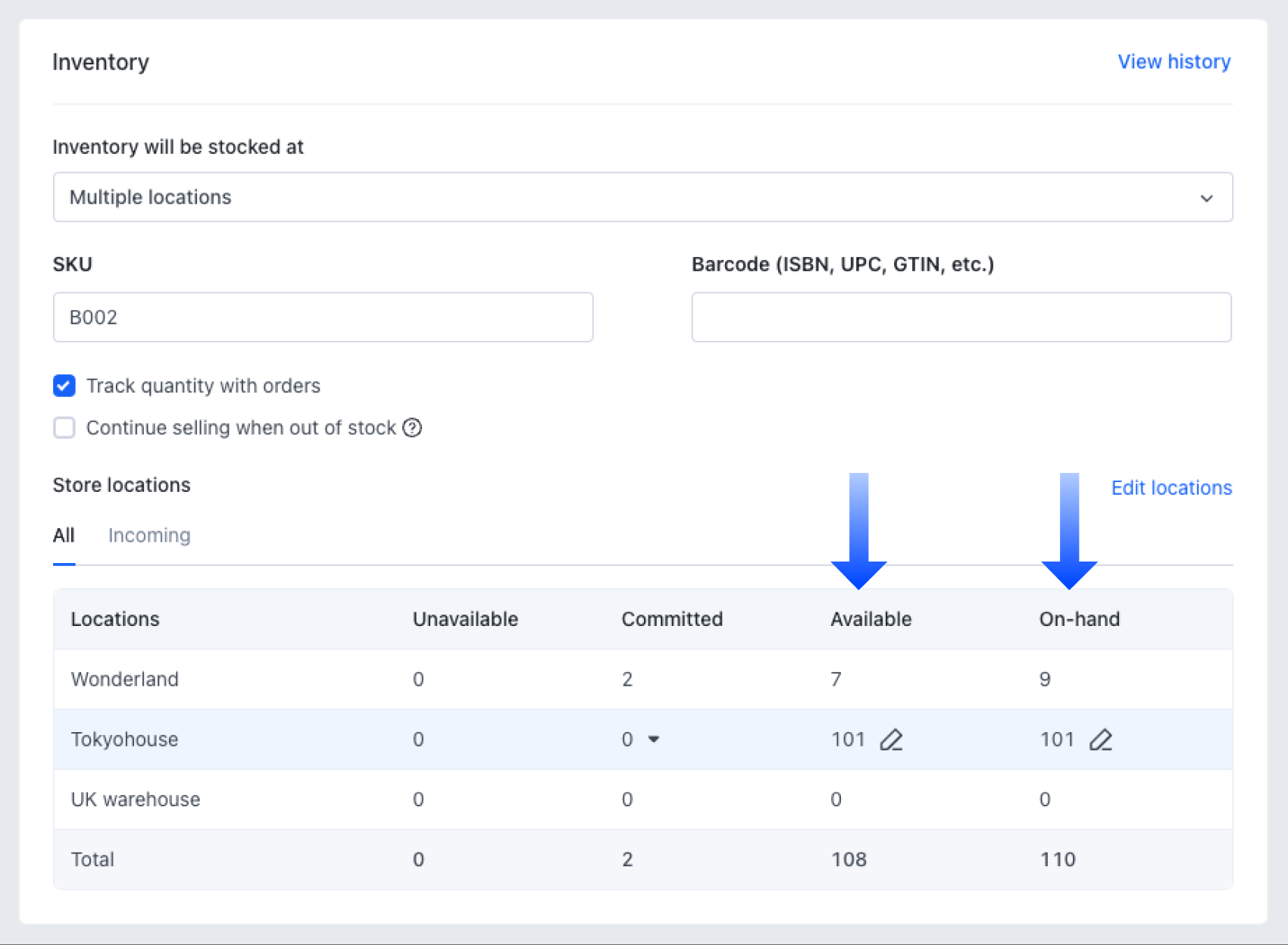1288x945 pixels.
Task: Expand Tokyohouse Committed dropdown arrow
Action: click(654, 740)
